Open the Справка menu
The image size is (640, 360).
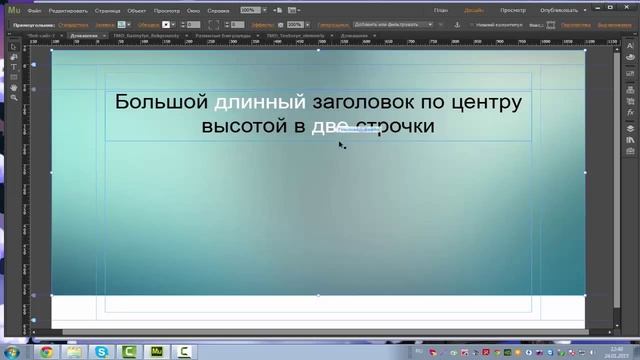coord(218,11)
